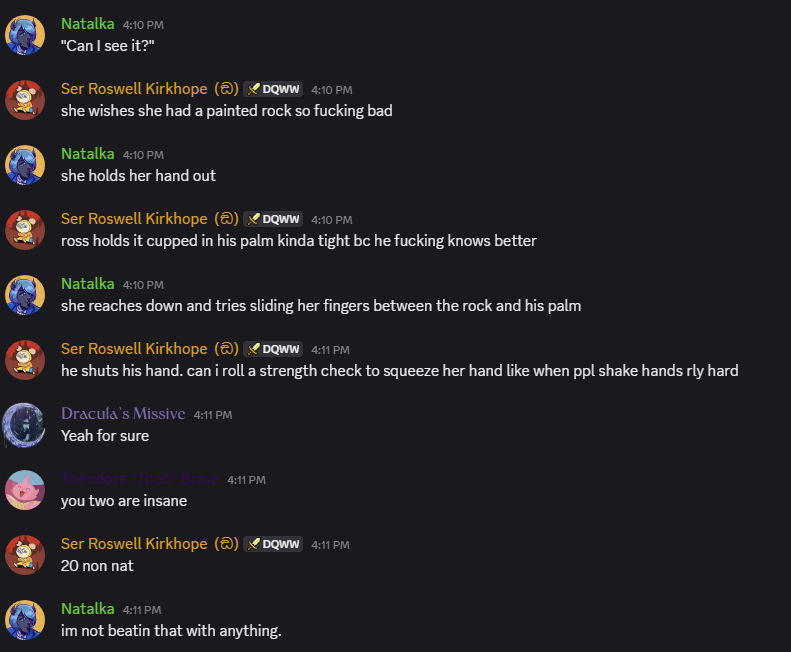Viewport: 791px width, 652px height.
Task: Click avatar beside "she holds her hand out"
Action: pos(25,165)
